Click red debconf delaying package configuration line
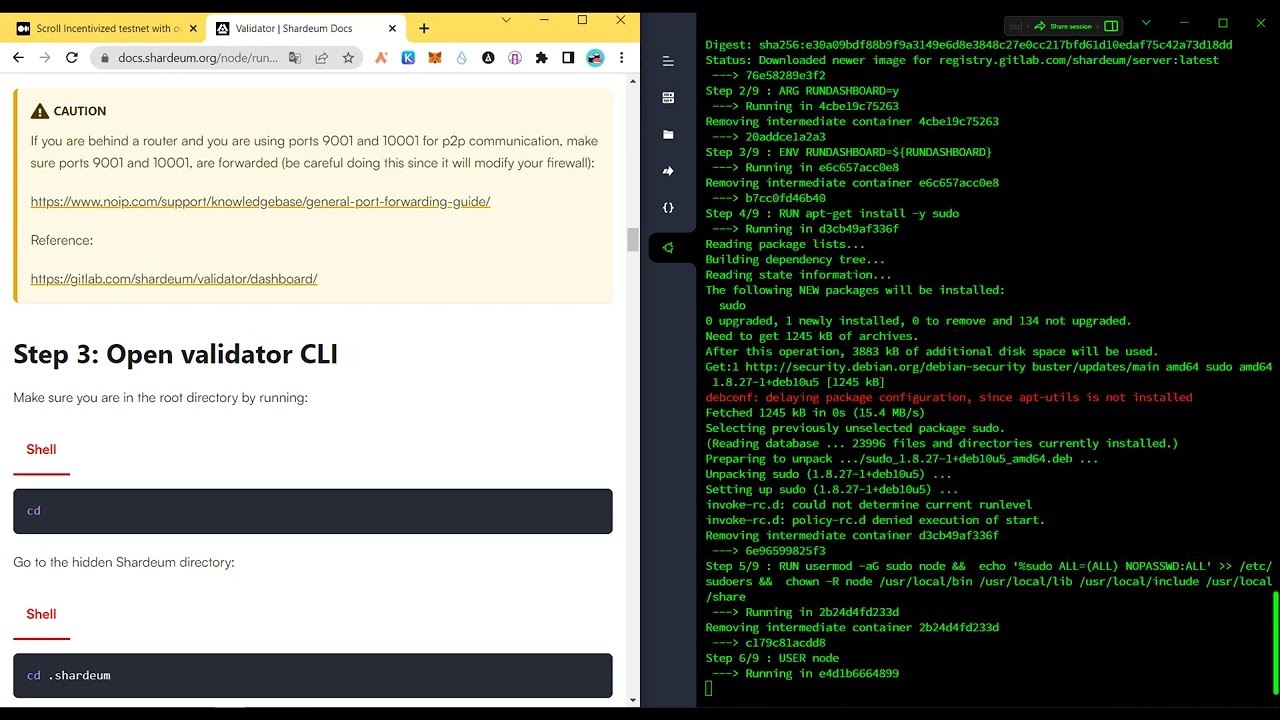Screen dimensions: 1280x720 [x=949, y=397]
